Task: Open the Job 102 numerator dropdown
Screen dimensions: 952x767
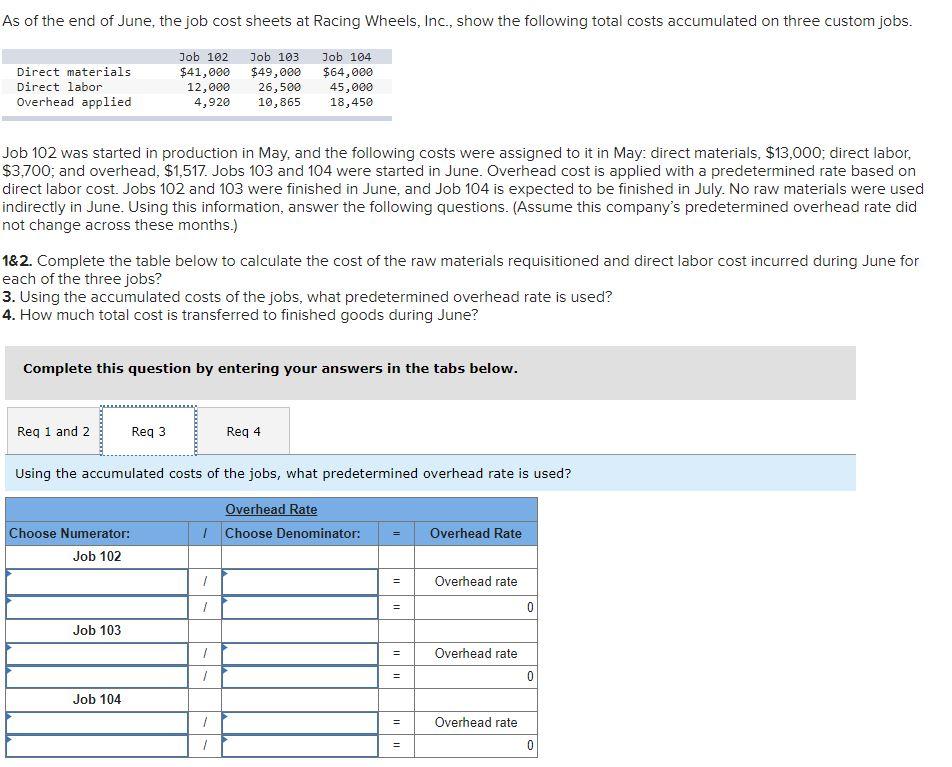Action: coord(95,581)
